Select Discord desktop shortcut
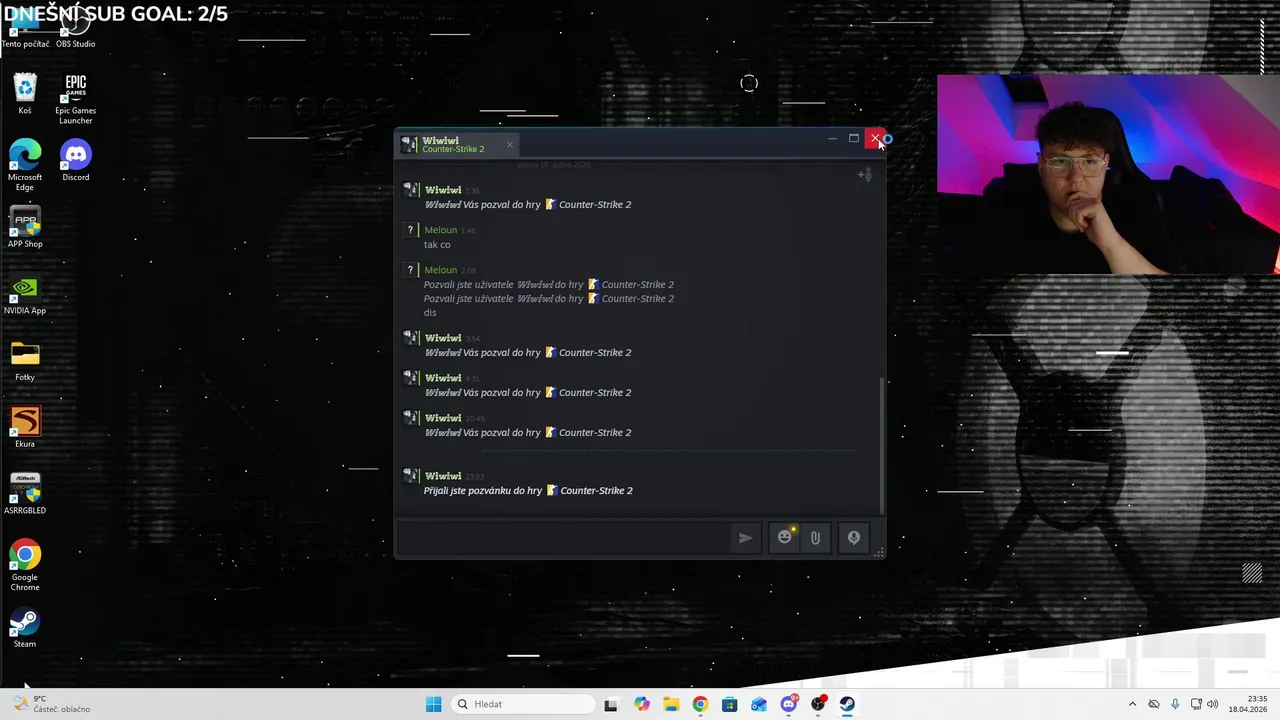 76,161
